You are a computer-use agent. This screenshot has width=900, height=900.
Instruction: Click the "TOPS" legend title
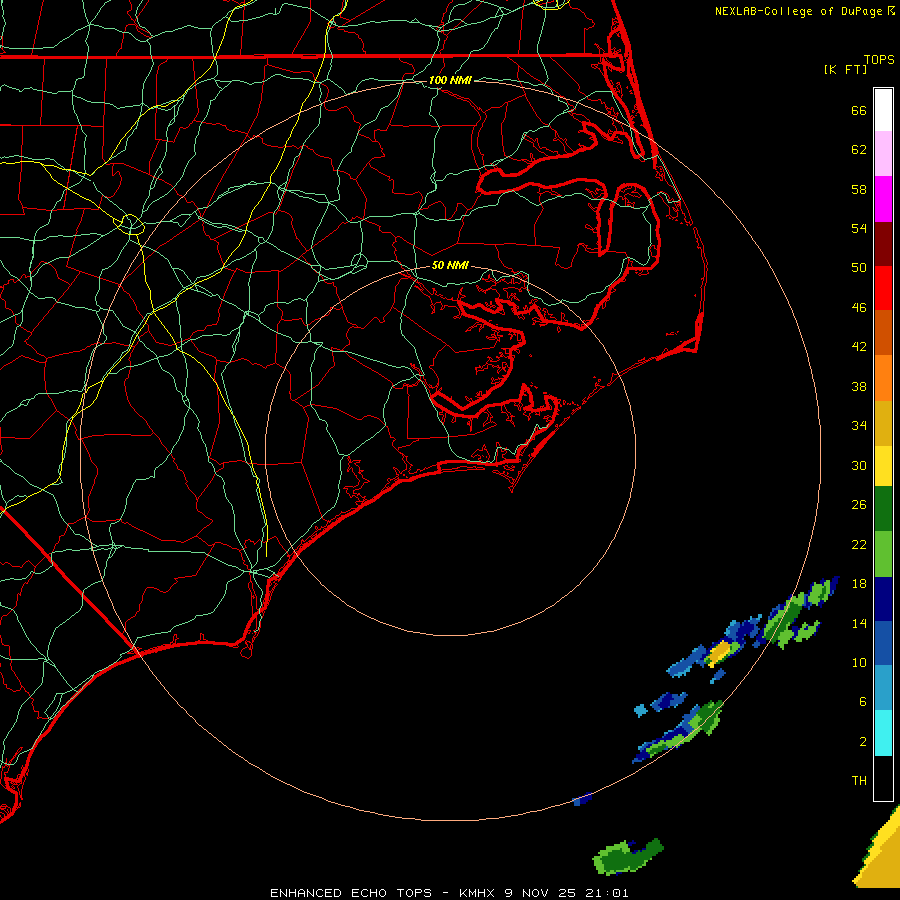879,59
